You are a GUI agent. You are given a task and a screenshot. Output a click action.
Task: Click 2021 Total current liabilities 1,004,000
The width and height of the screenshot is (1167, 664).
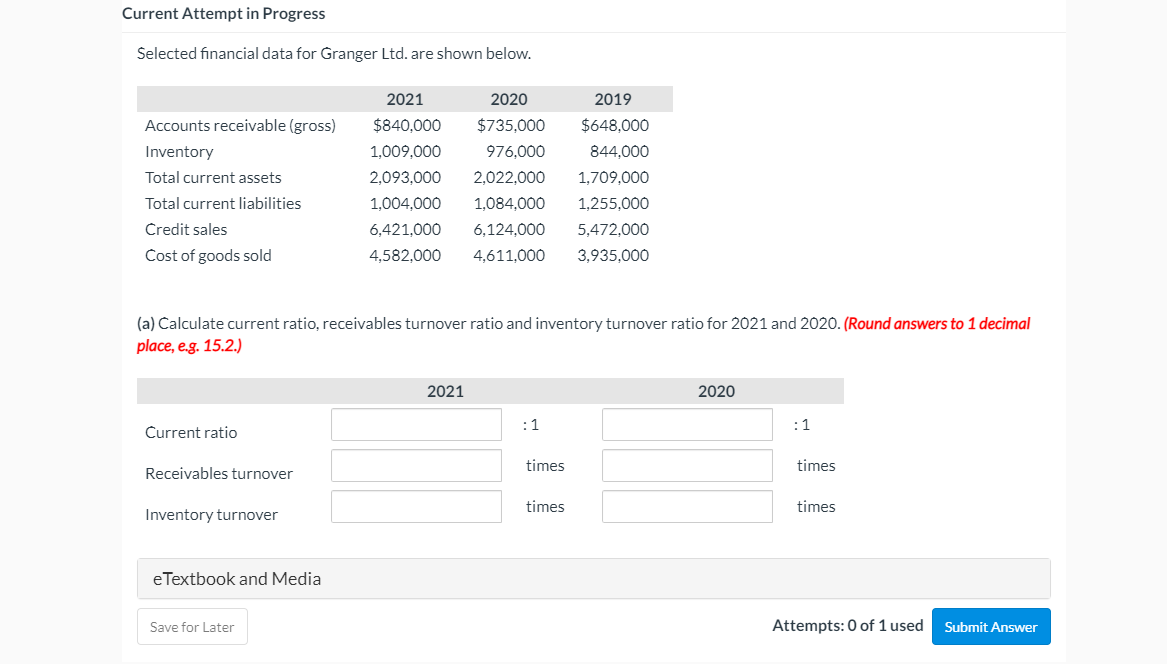405,203
